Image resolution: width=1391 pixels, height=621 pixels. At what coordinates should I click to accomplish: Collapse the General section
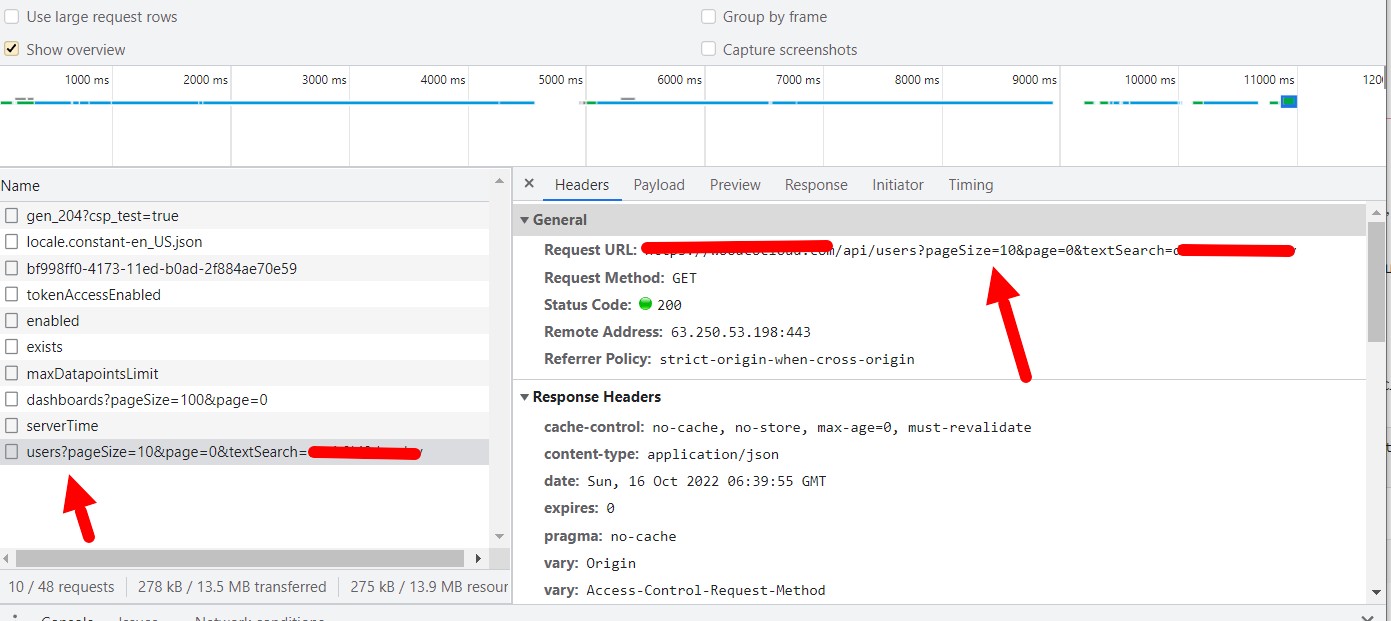pyautogui.click(x=525, y=219)
